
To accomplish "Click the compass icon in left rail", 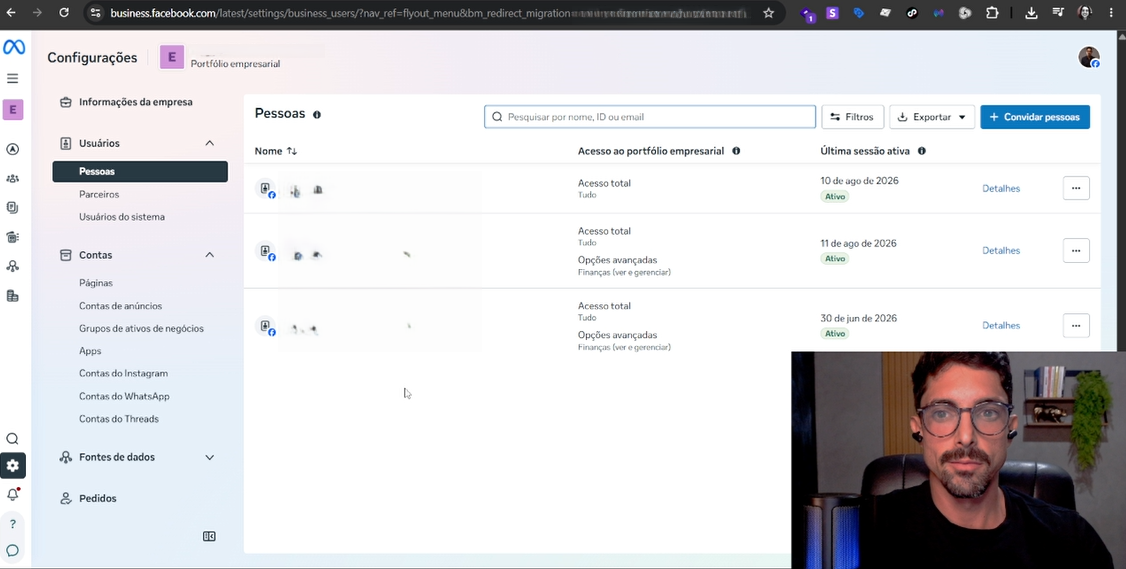I will point(13,149).
